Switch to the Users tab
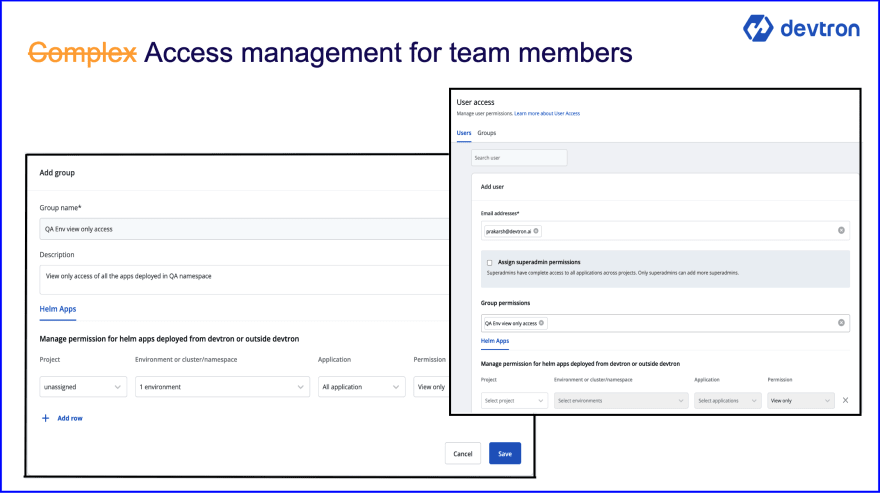The image size is (880, 493). pyautogui.click(x=464, y=133)
